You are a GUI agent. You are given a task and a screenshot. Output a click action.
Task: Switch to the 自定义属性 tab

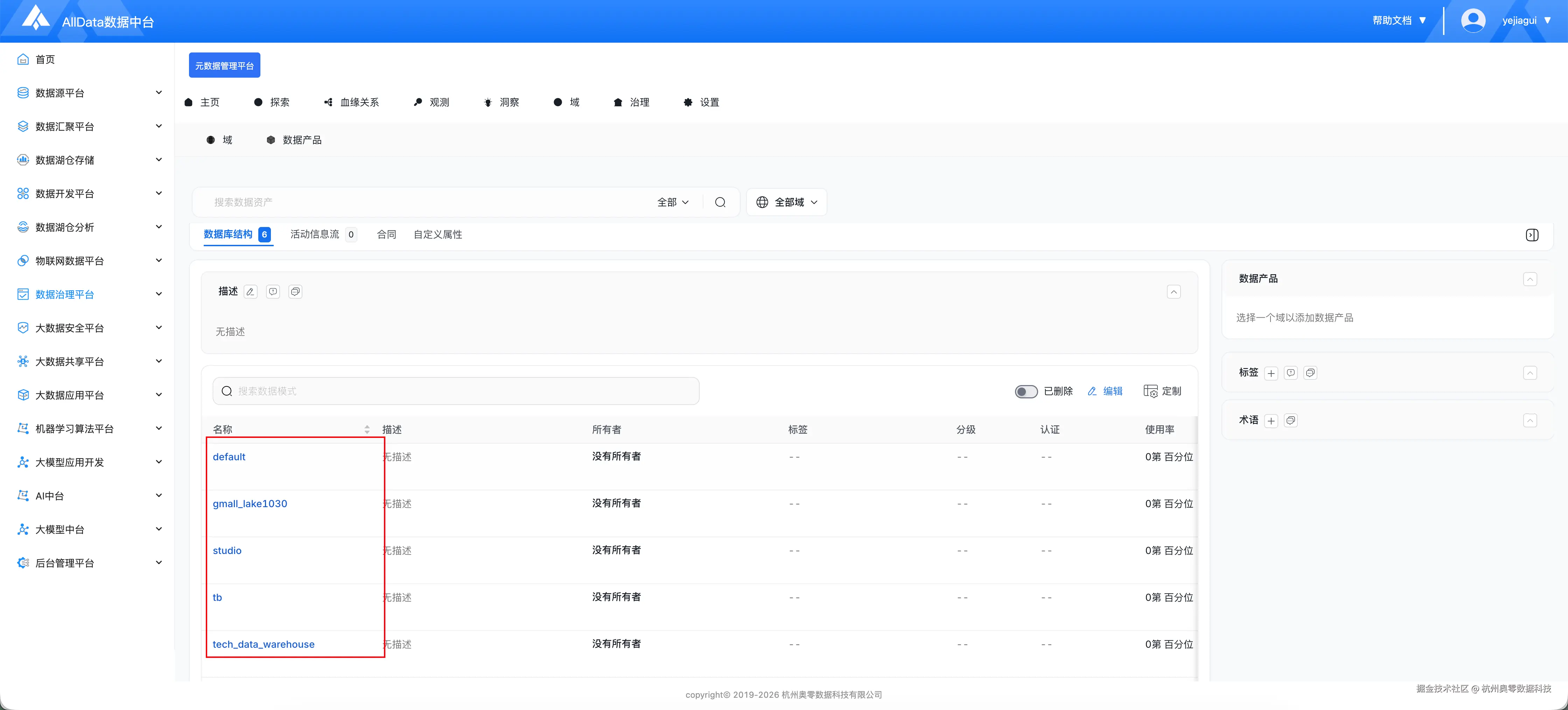(x=437, y=234)
